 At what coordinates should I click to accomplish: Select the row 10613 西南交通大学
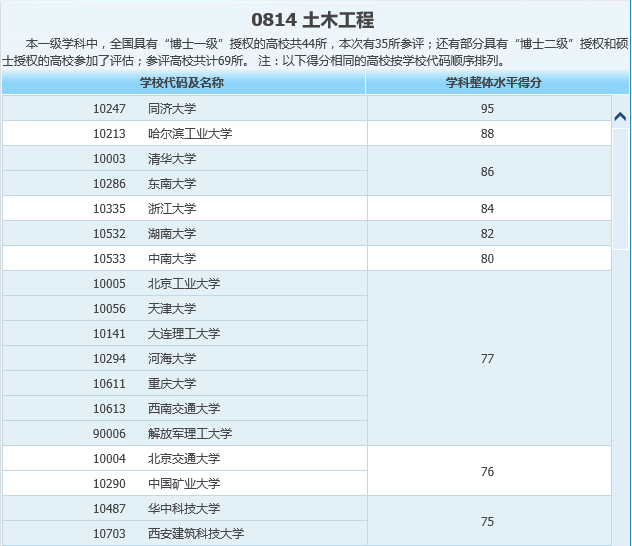coord(185,408)
